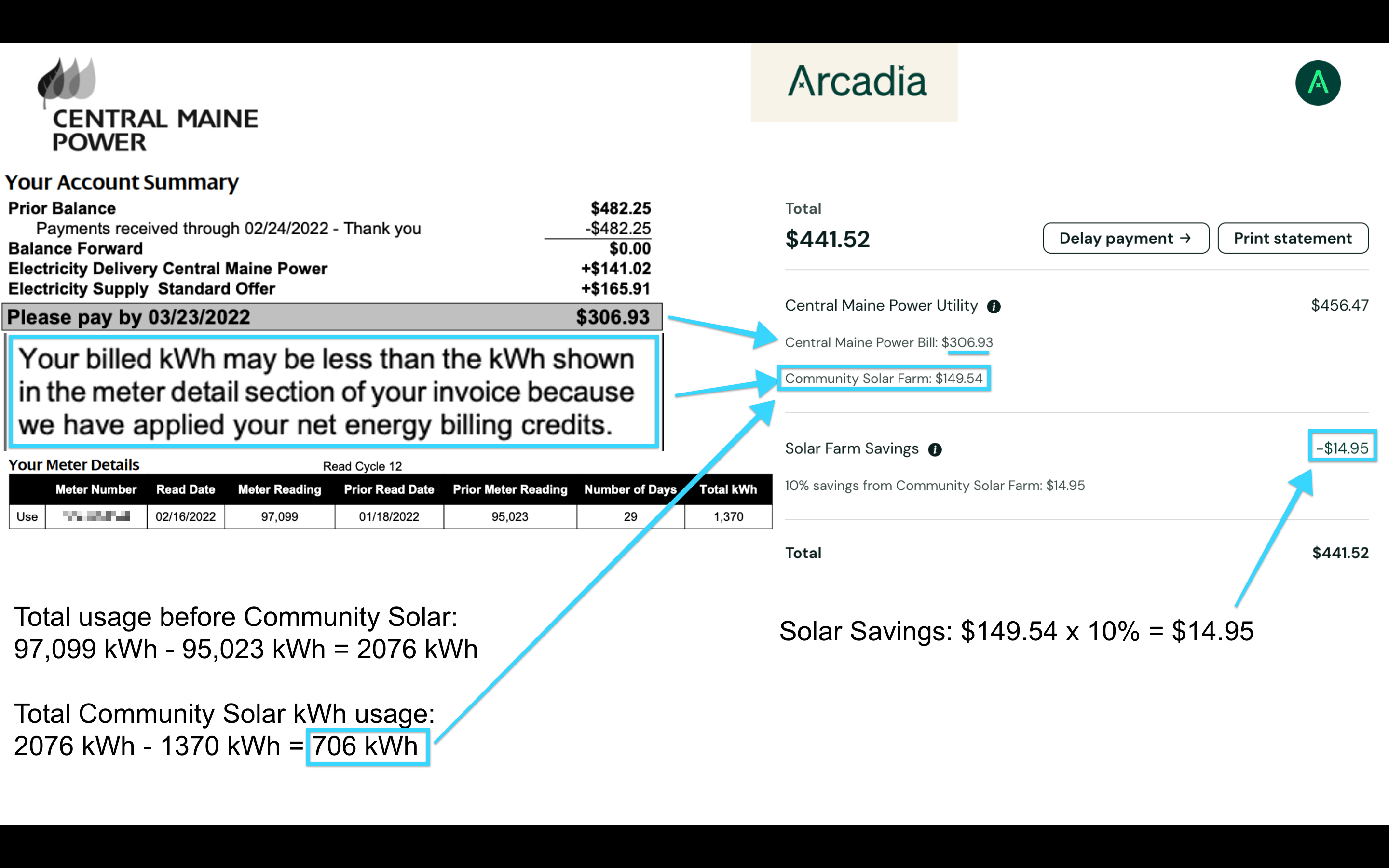Click the Your Account Summary heading
This screenshot has width=1389, height=868.
pos(121,183)
